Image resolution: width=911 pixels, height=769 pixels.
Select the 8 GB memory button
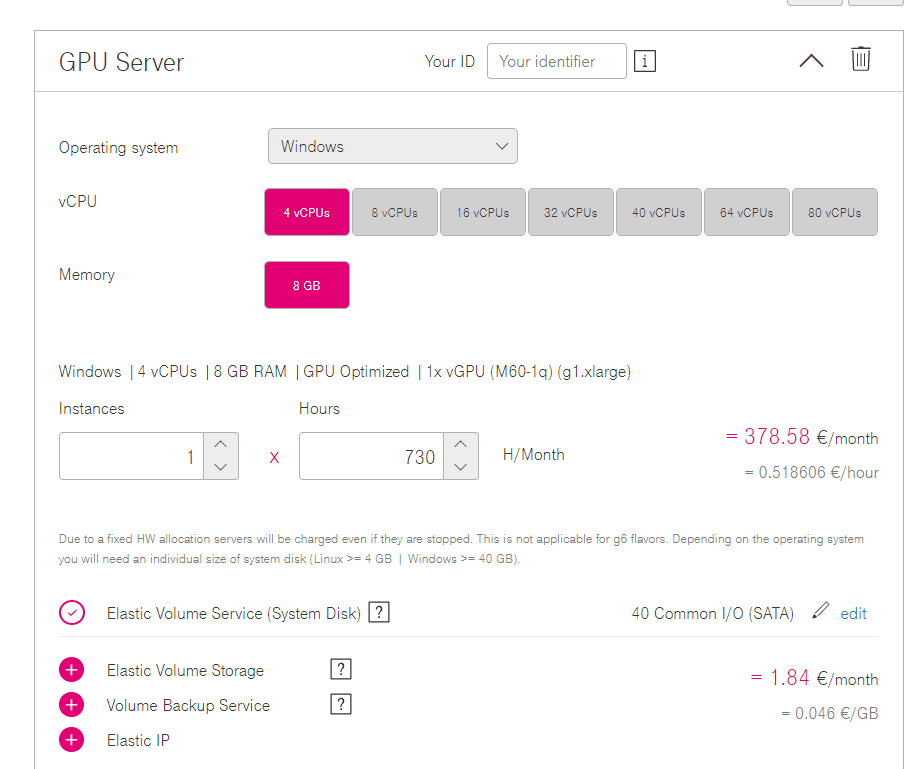pyautogui.click(x=307, y=285)
